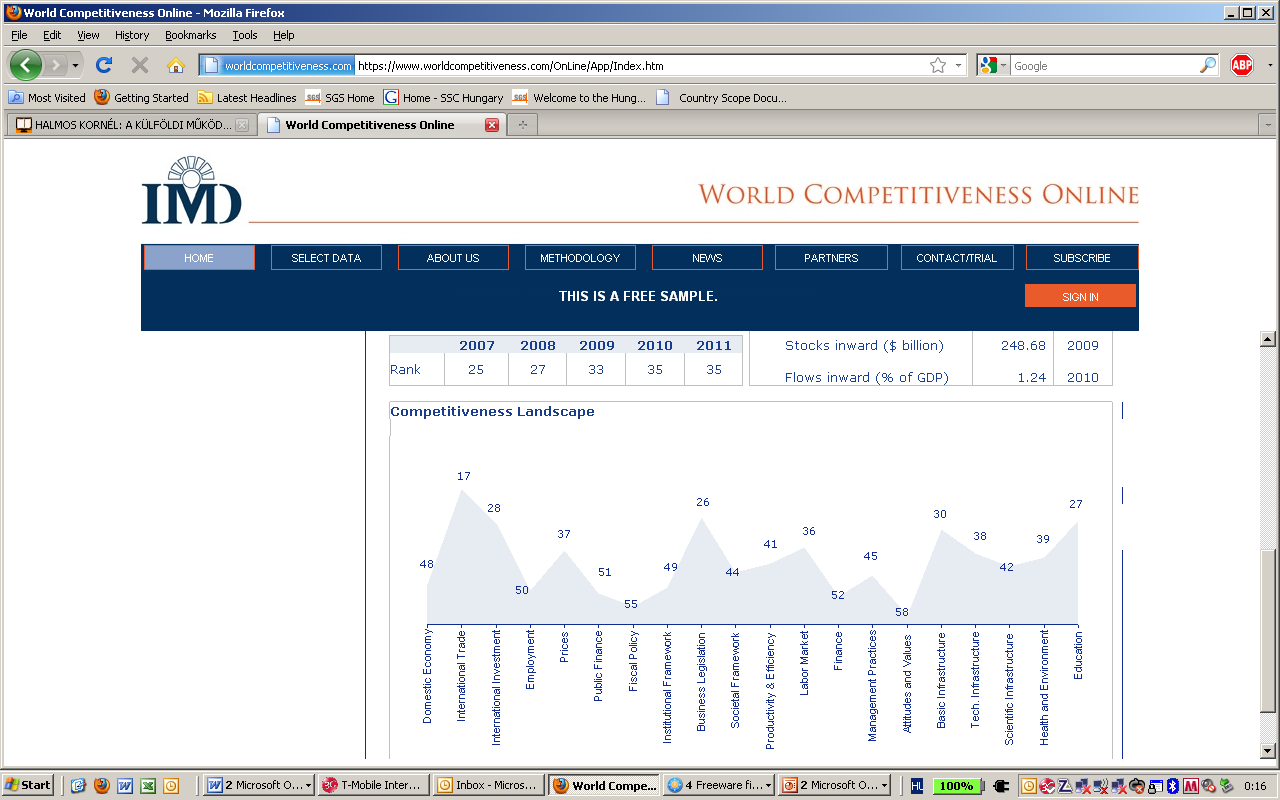Open the NEWS nav button
The width and height of the screenshot is (1280, 800).
click(707, 258)
